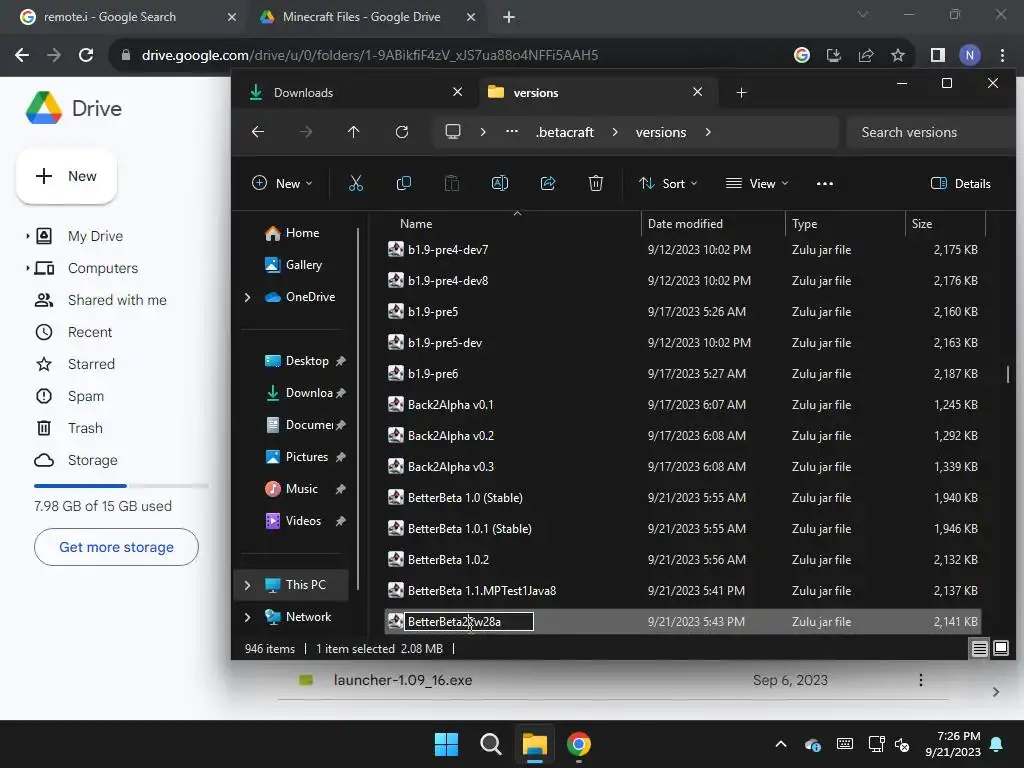Click the Copy icon in Explorer toolbar
1024x768 pixels.
[404, 184]
